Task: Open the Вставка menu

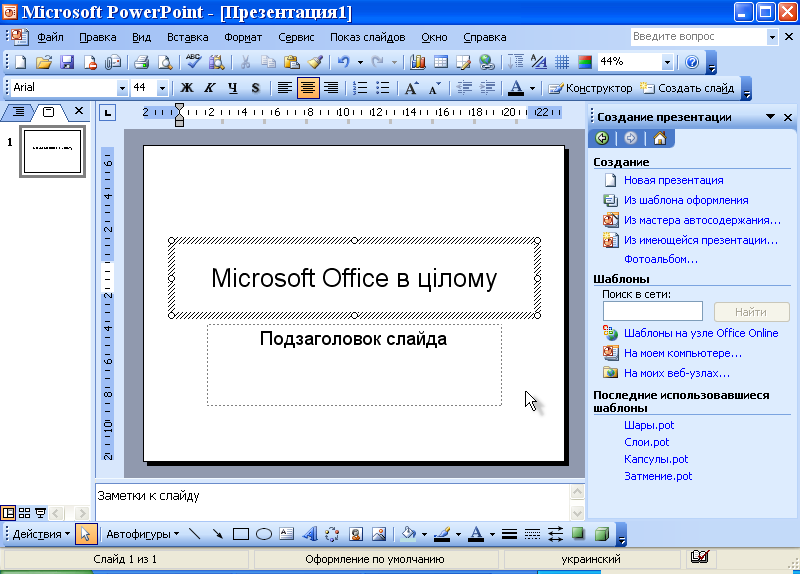Action: 187,37
